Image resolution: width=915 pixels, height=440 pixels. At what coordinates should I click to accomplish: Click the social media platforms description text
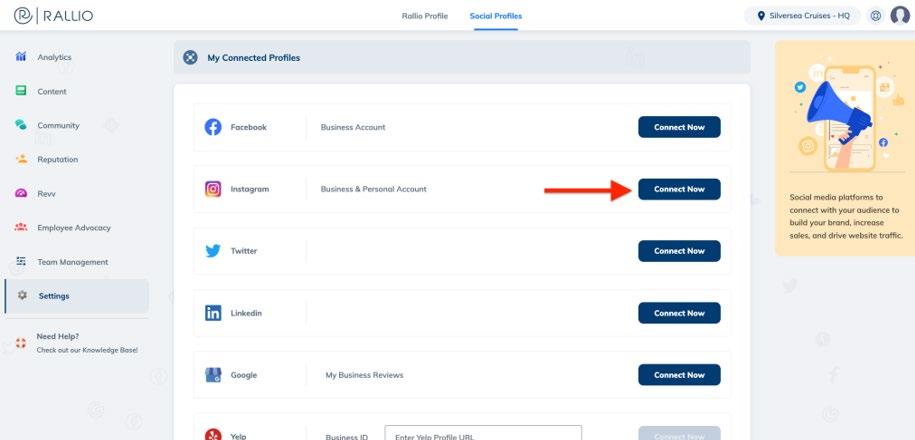[x=846, y=216]
